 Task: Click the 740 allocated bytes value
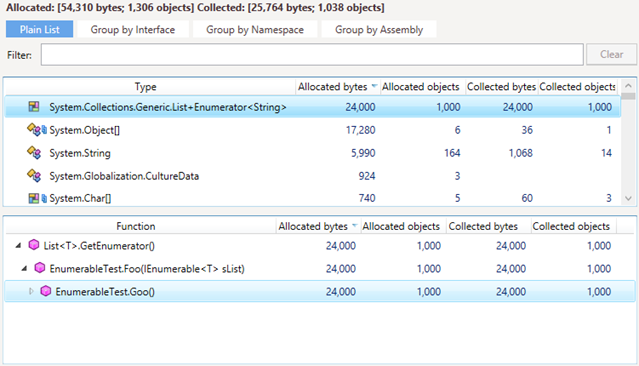pos(367,198)
